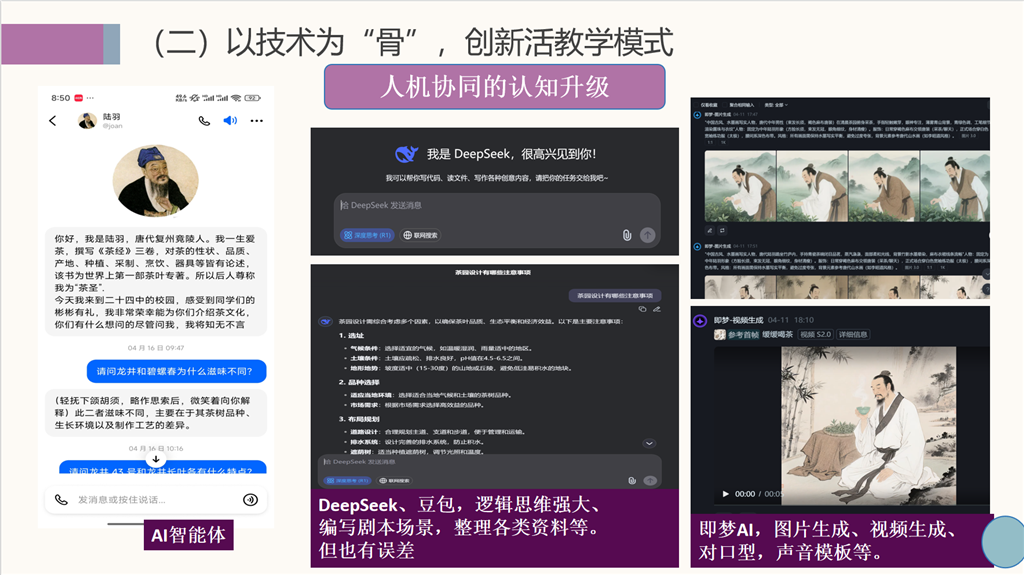Click the scroll-down chevron in the DeepSeek conversation
1024x575 pixels.
tap(649, 443)
